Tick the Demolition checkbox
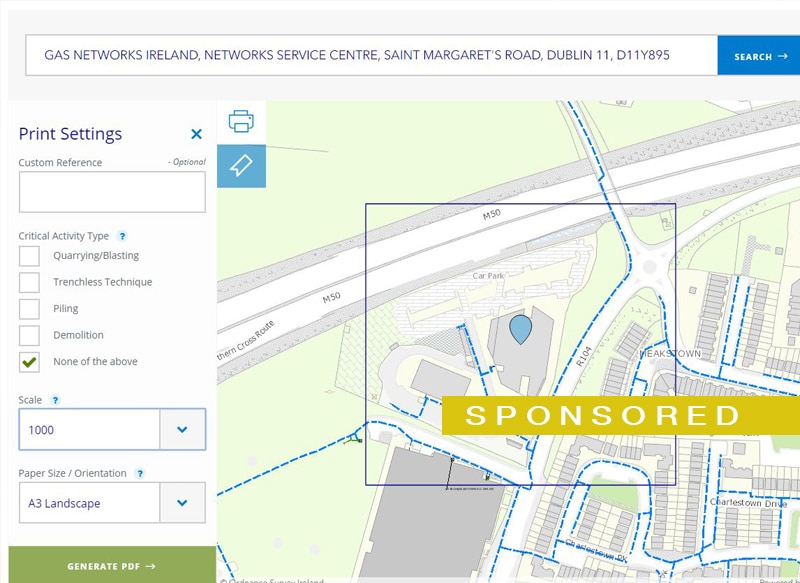Image resolution: width=800 pixels, height=583 pixels. [30, 335]
